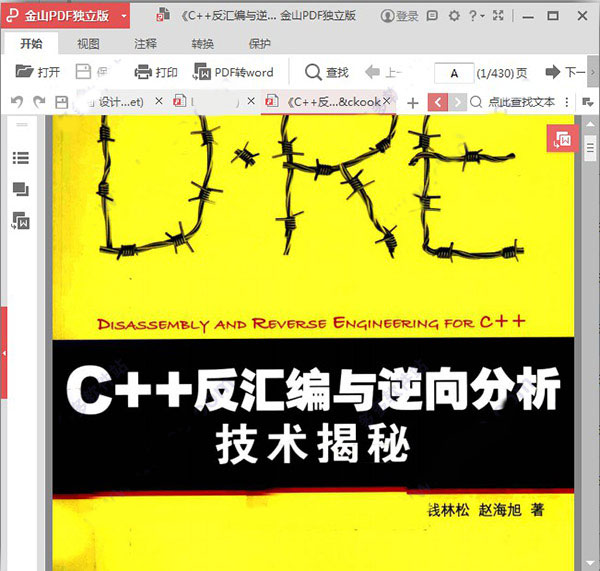Open the page thumbnails sidebar icon
Screen dimensions: 600x571
click(x=21, y=189)
